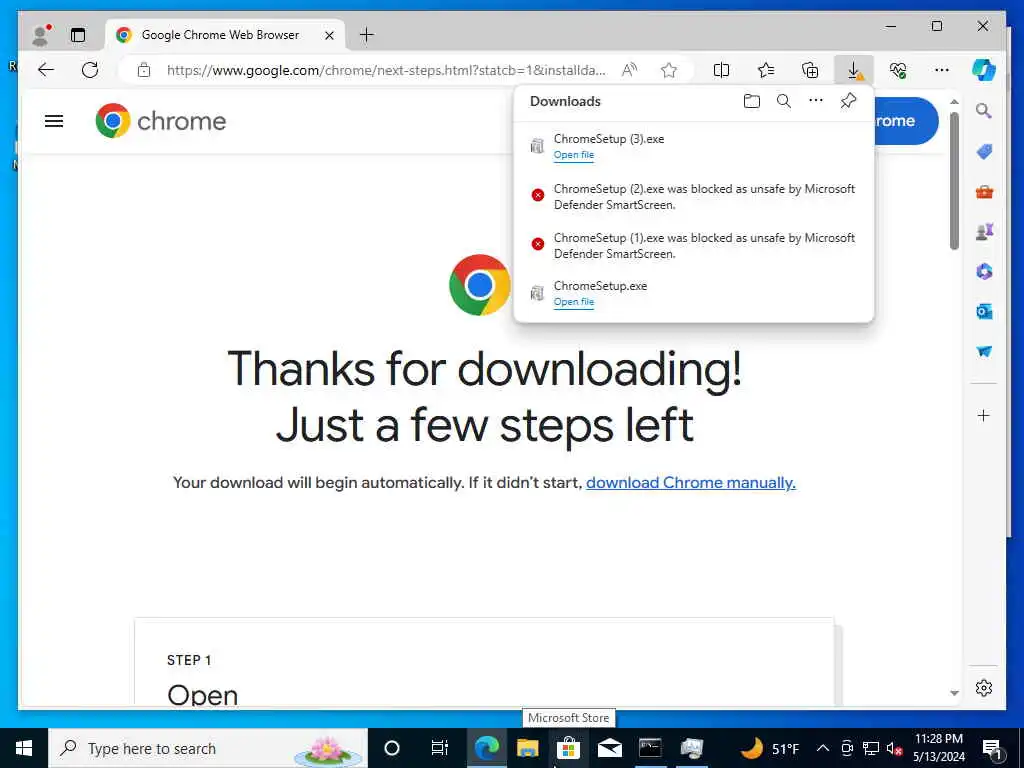This screenshot has height=768, width=1024.
Task: Go back to the previous page
Action: point(46,70)
